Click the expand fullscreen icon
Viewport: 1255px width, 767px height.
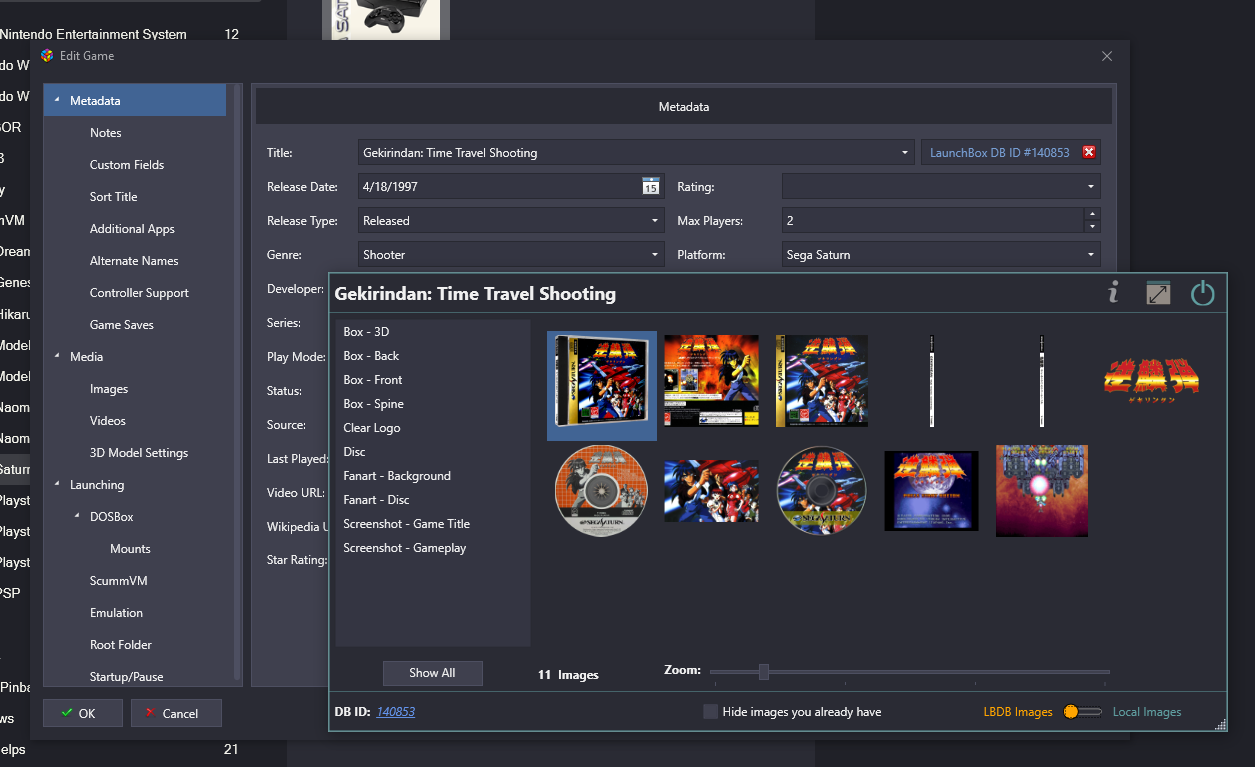click(x=1158, y=294)
